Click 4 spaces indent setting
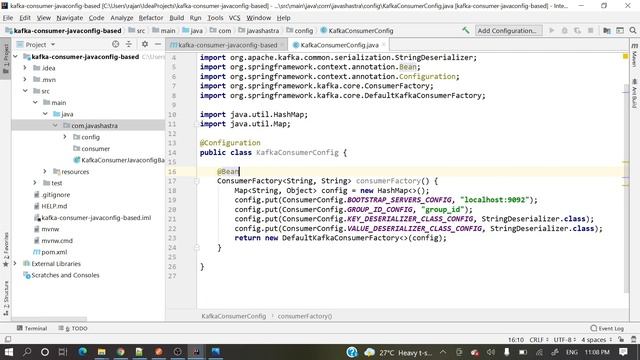Image resolution: width=640 pixels, height=360 pixels. click(x=596, y=340)
